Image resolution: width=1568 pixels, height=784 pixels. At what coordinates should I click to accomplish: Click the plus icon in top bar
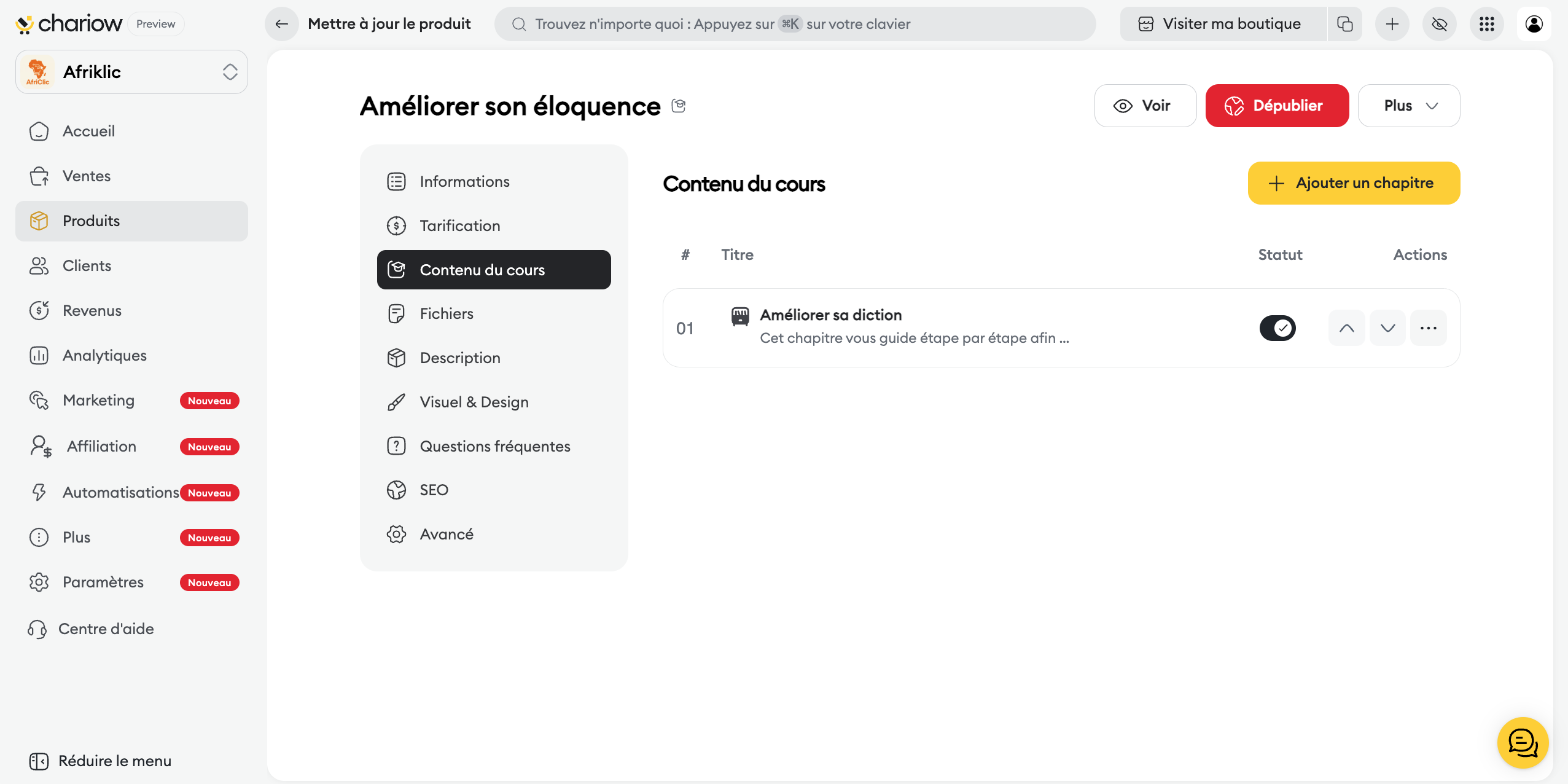pos(1392,24)
